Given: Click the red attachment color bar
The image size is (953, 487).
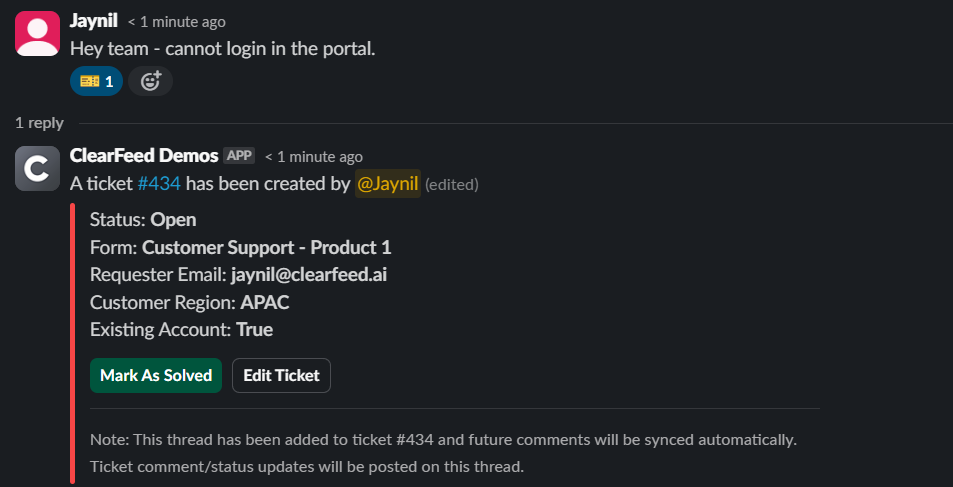Looking at the screenshot, I should (72, 342).
